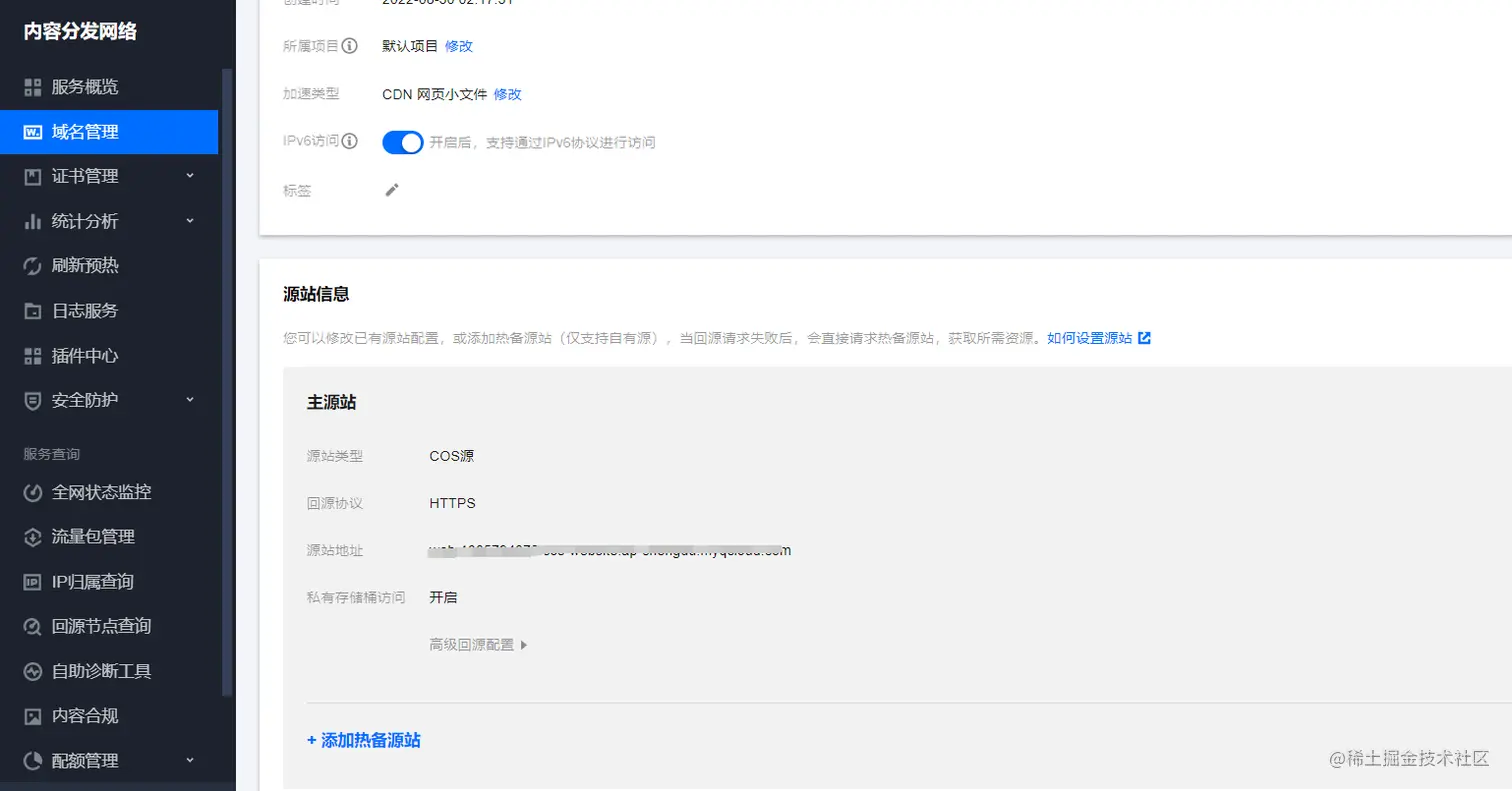This screenshot has height=791, width=1512.
Task: Open the 如何设置源站 help link
Action: [1090, 338]
